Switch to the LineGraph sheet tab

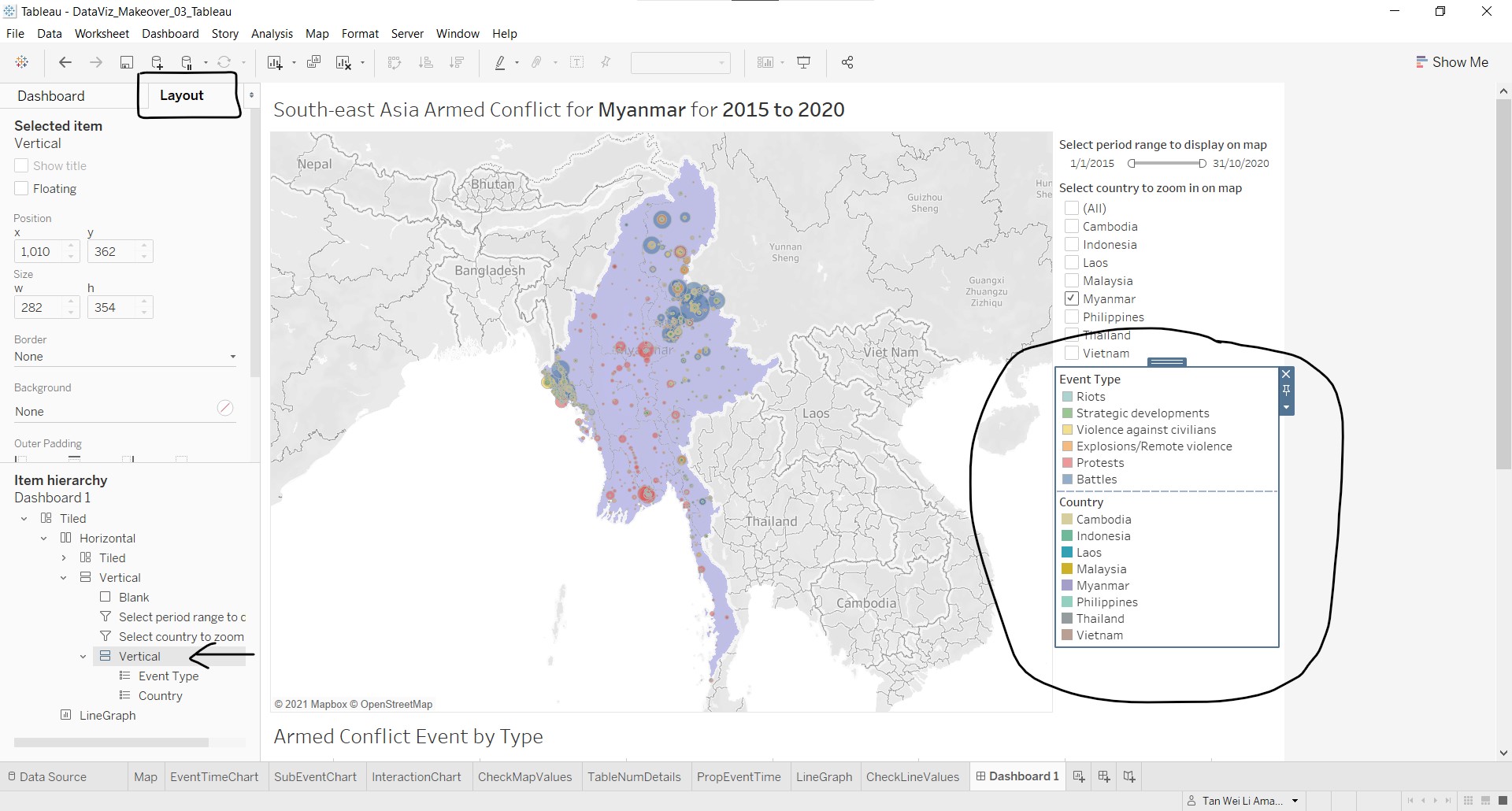click(x=824, y=776)
